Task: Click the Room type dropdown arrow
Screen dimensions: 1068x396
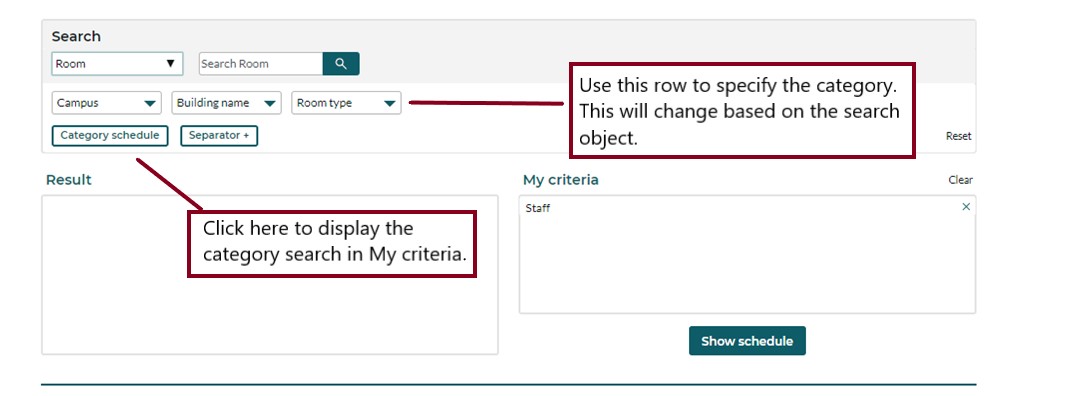Action: 390,104
